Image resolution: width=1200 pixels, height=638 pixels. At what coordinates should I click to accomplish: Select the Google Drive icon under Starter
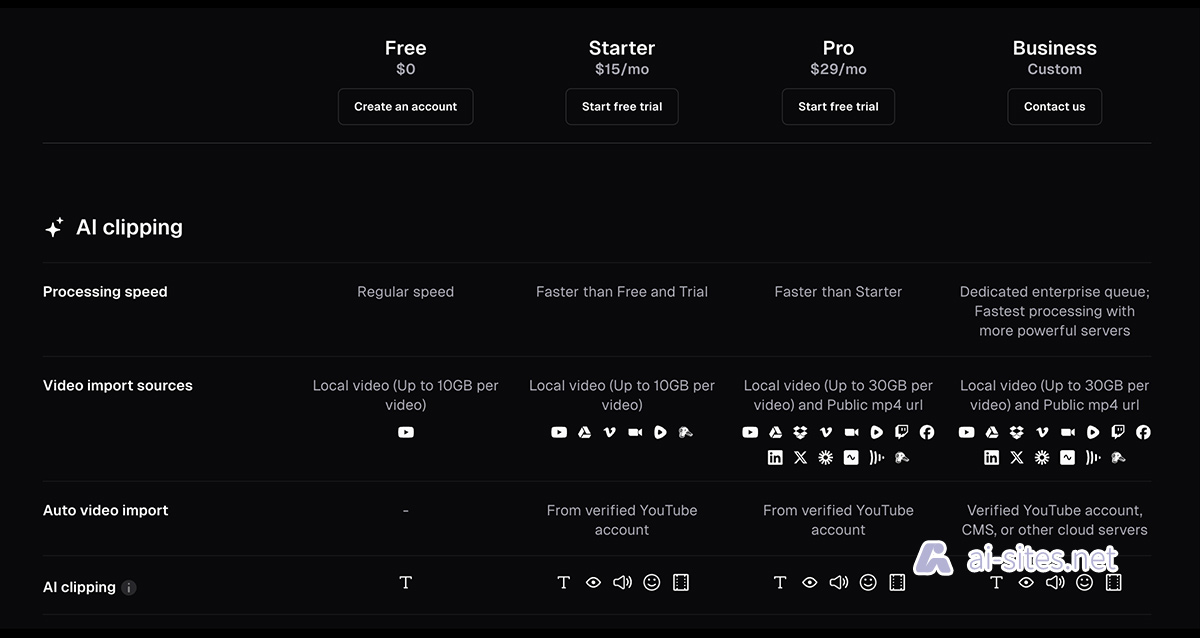tap(585, 433)
